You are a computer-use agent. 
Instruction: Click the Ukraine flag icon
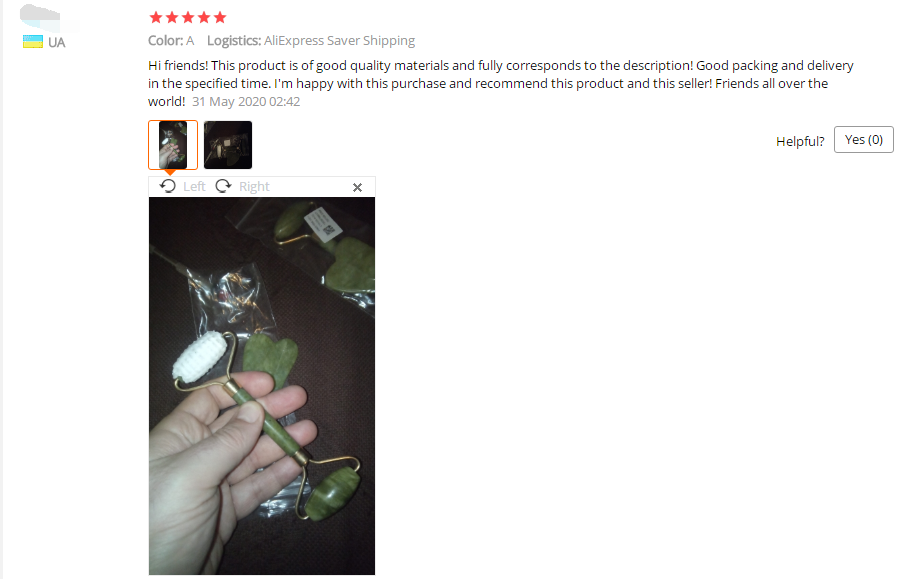point(33,42)
